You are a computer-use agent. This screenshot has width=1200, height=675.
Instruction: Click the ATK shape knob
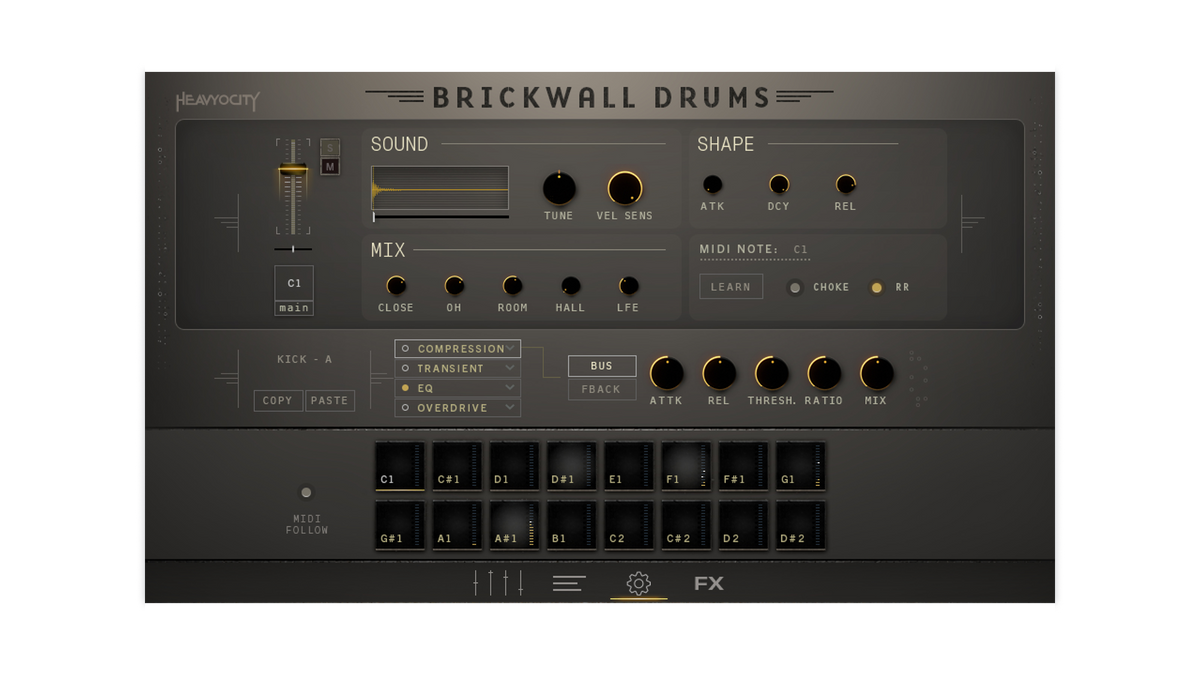712,184
